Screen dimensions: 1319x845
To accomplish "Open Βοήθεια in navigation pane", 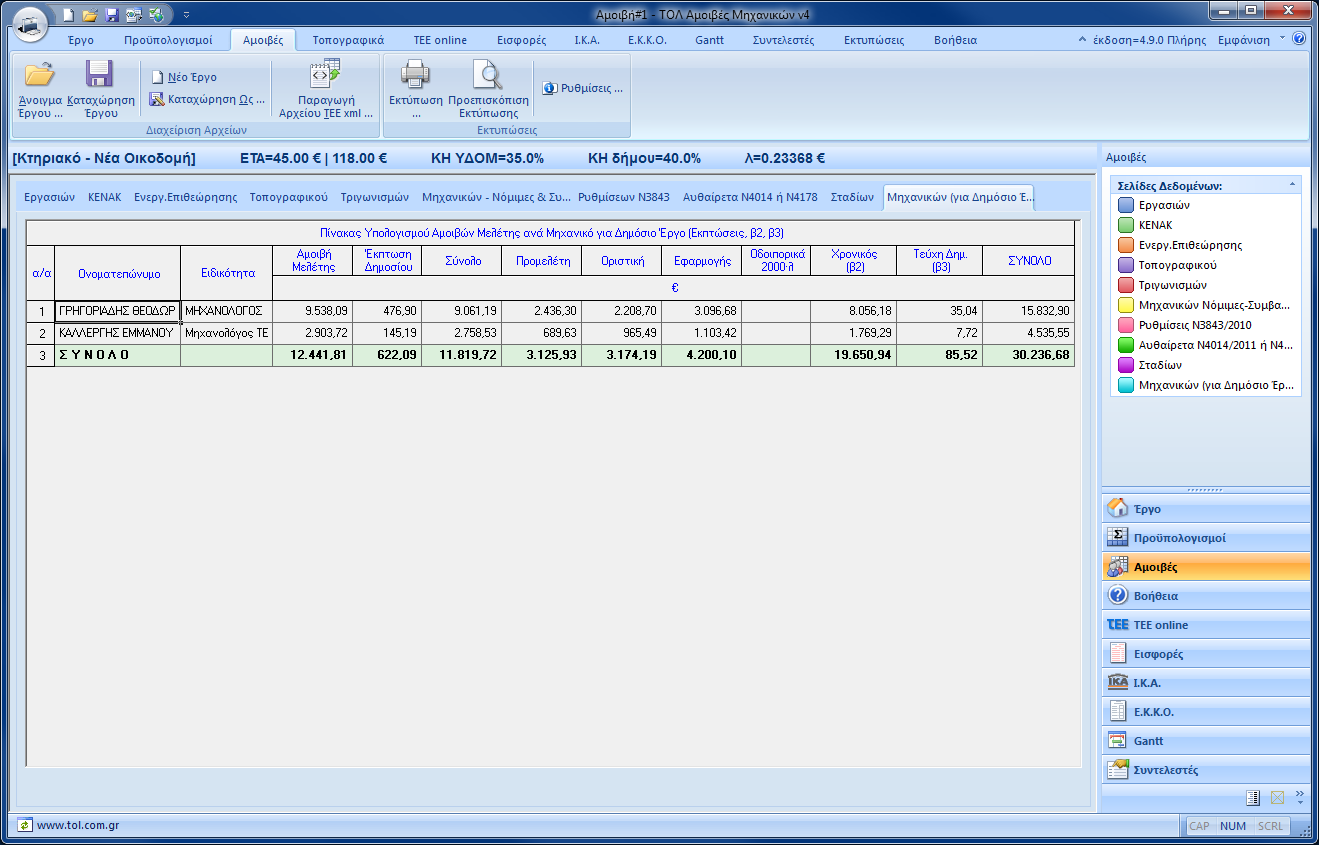I will click(x=1205, y=595).
